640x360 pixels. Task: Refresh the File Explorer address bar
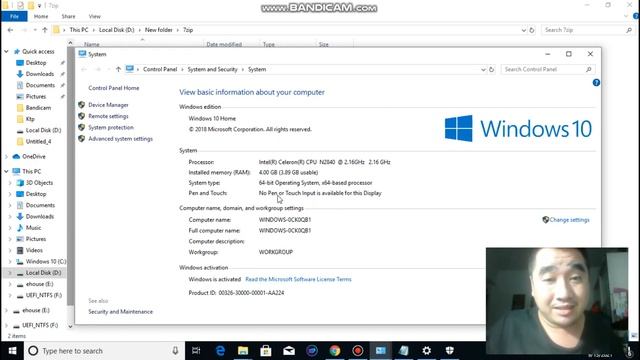click(532, 30)
